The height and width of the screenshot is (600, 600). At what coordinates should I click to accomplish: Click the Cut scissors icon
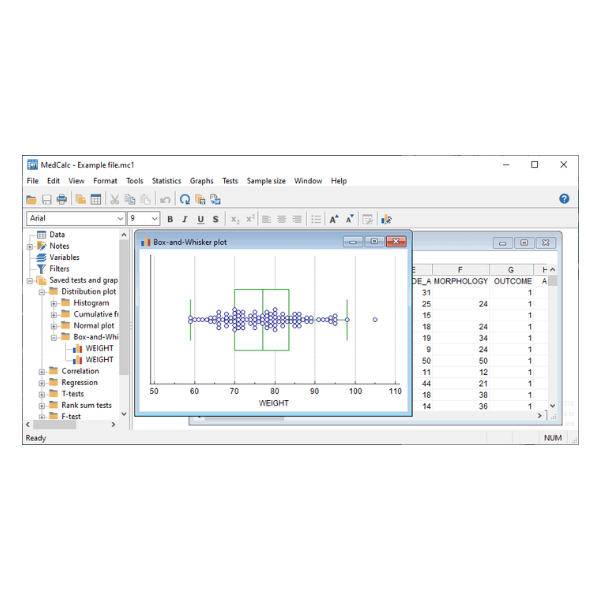click(114, 200)
